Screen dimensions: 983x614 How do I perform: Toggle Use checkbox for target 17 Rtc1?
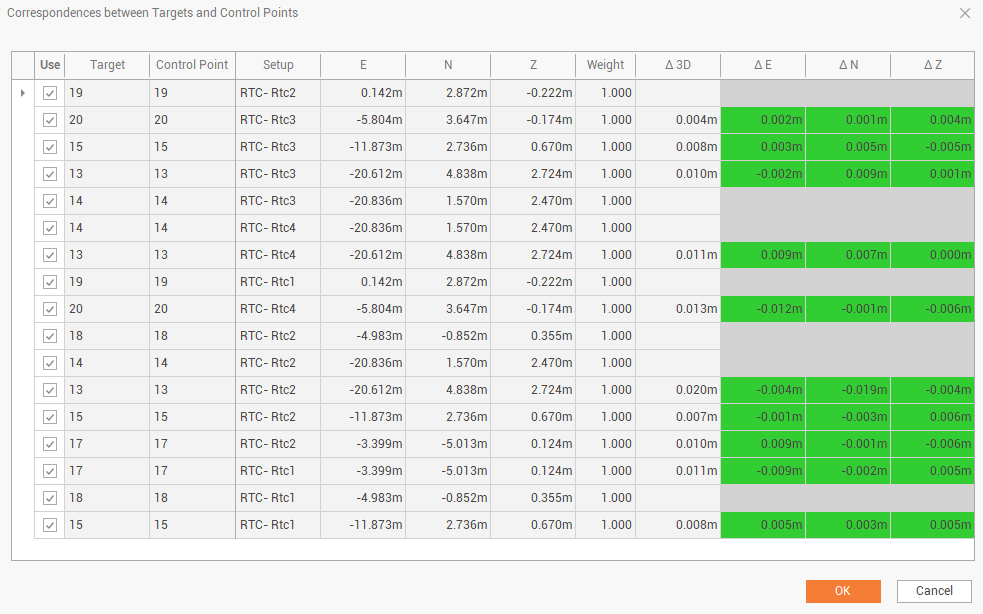click(50, 471)
